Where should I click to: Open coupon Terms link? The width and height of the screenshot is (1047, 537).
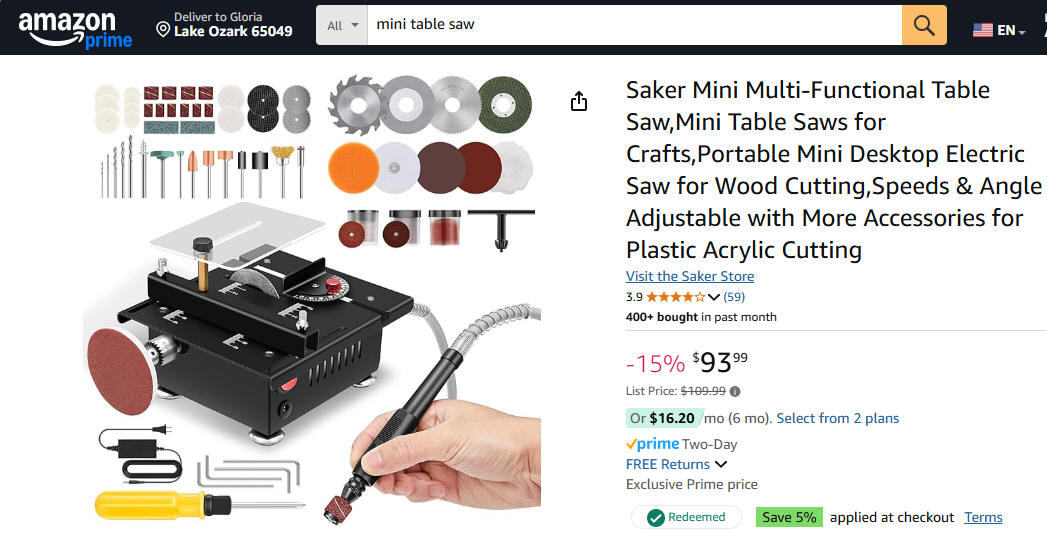pos(983,517)
